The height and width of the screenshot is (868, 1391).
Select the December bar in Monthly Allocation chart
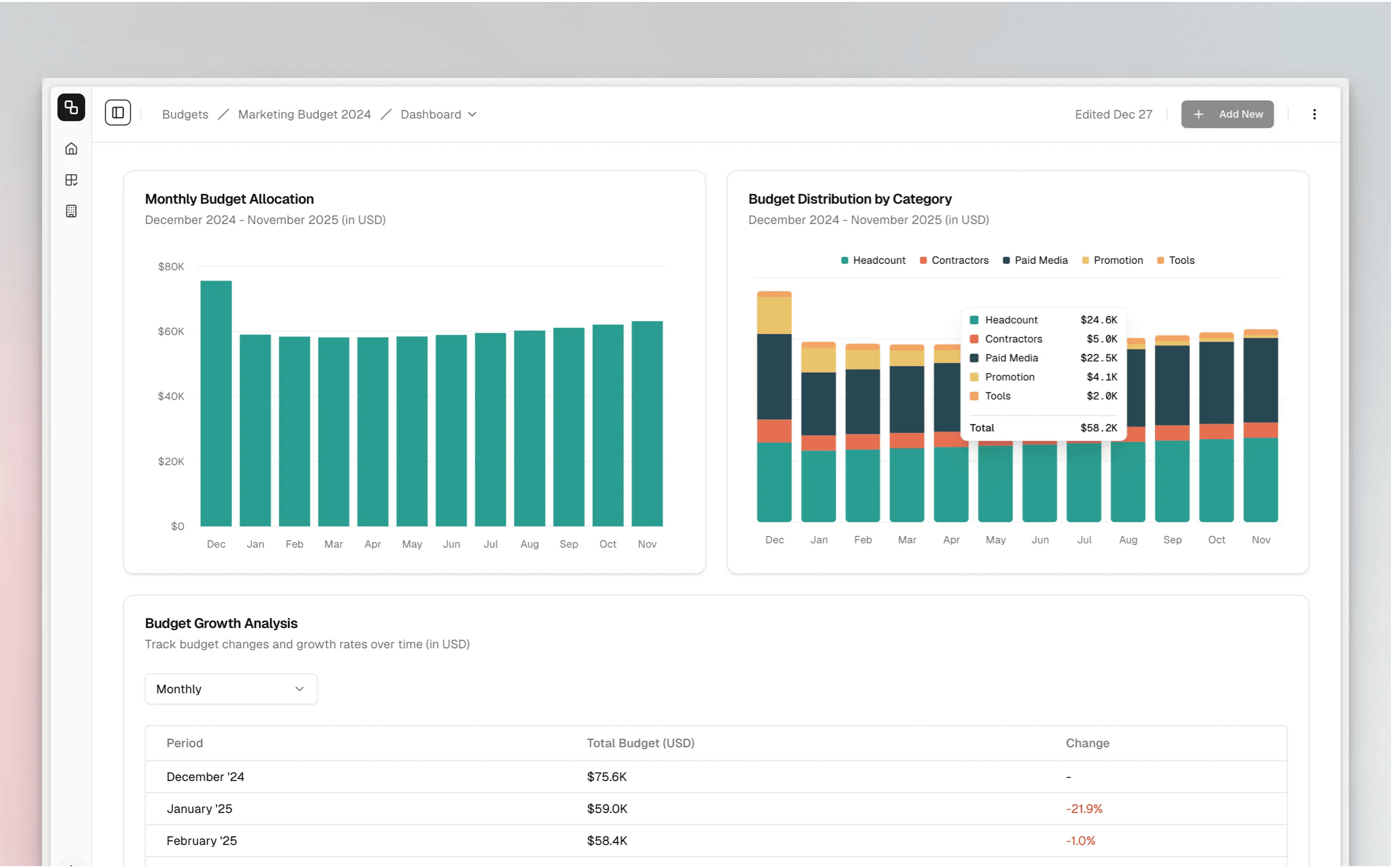point(216,403)
